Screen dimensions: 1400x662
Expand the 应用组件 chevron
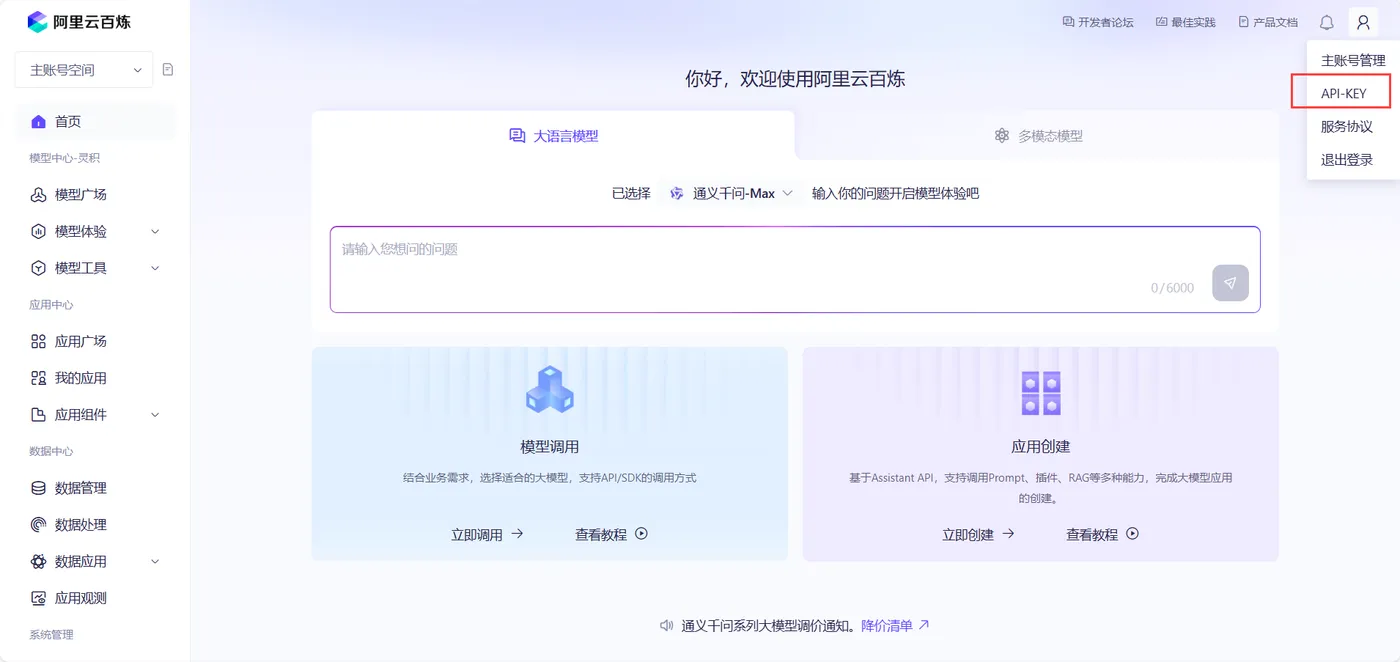[x=155, y=415]
